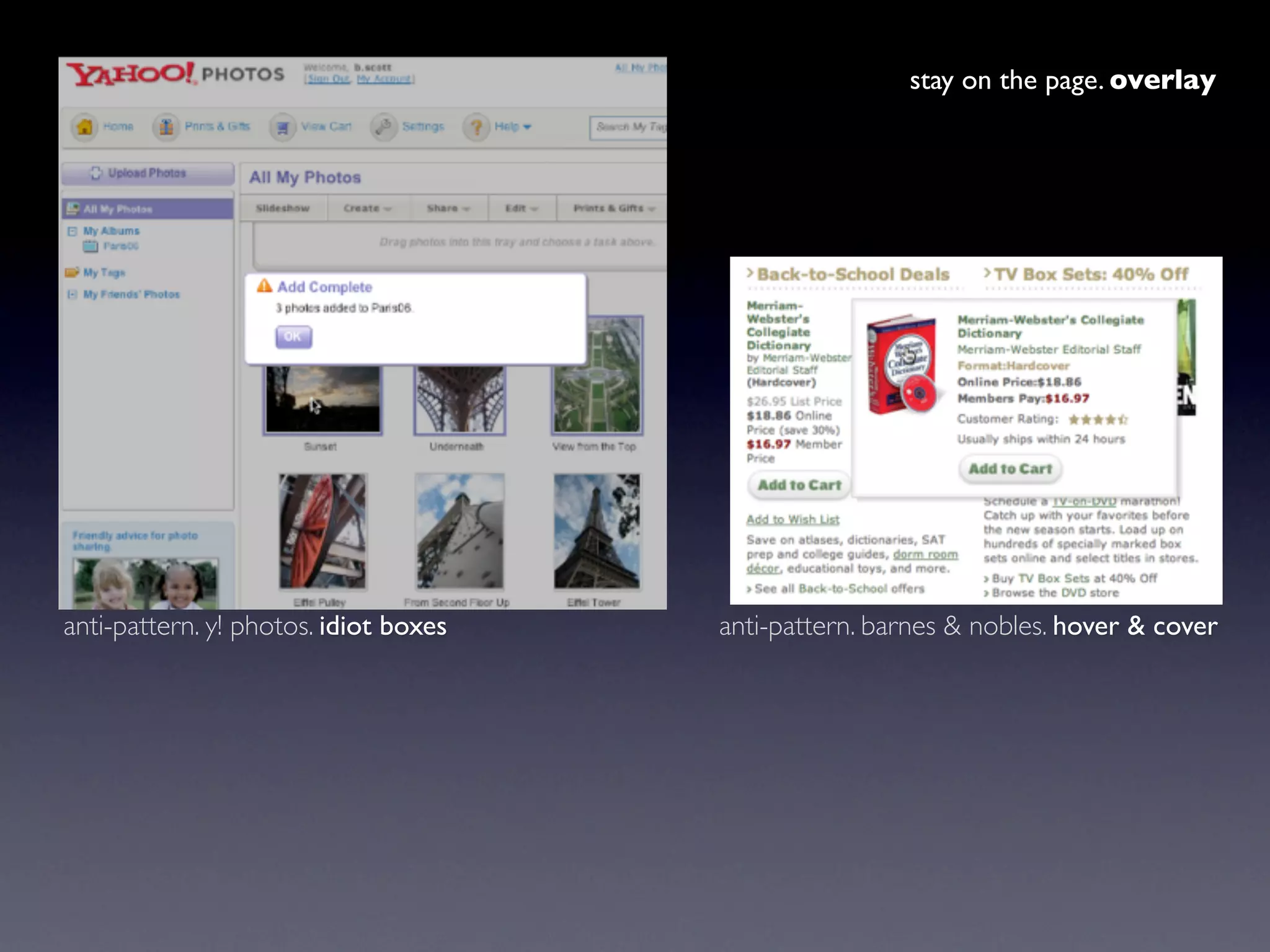
Task: Click the Sign Out link
Action: [329, 79]
